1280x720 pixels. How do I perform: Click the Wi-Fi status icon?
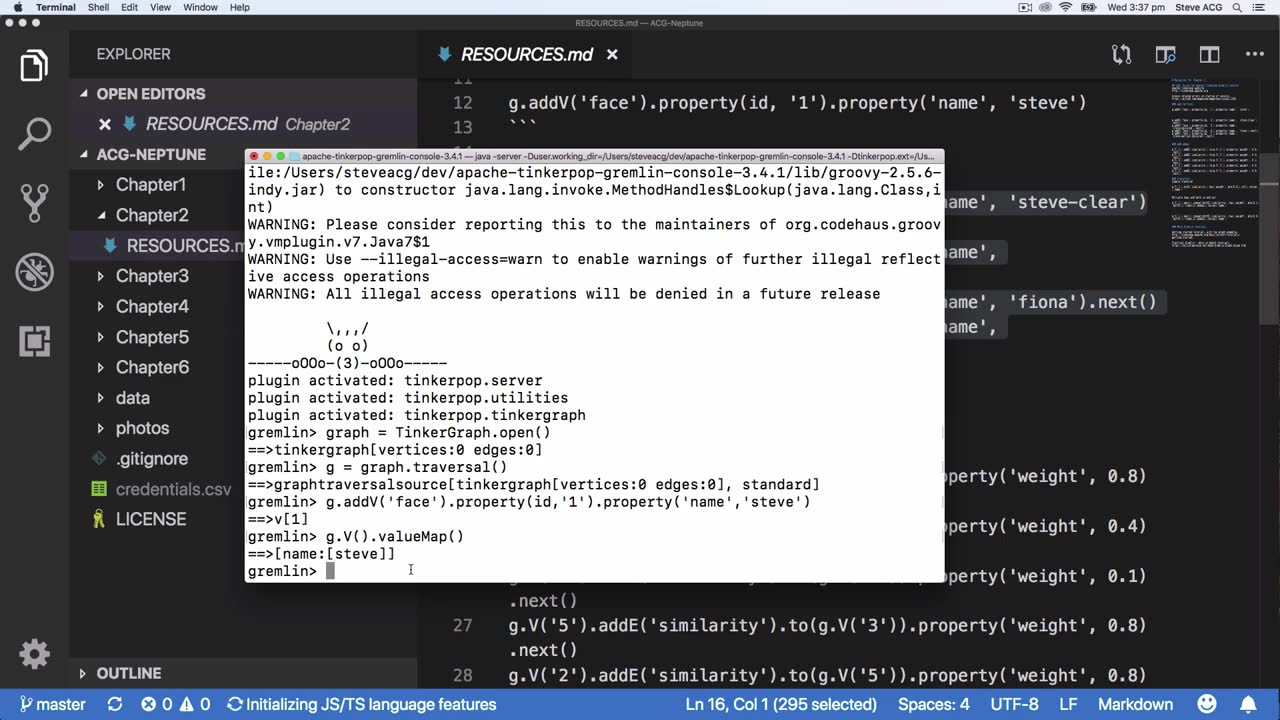tap(1066, 7)
